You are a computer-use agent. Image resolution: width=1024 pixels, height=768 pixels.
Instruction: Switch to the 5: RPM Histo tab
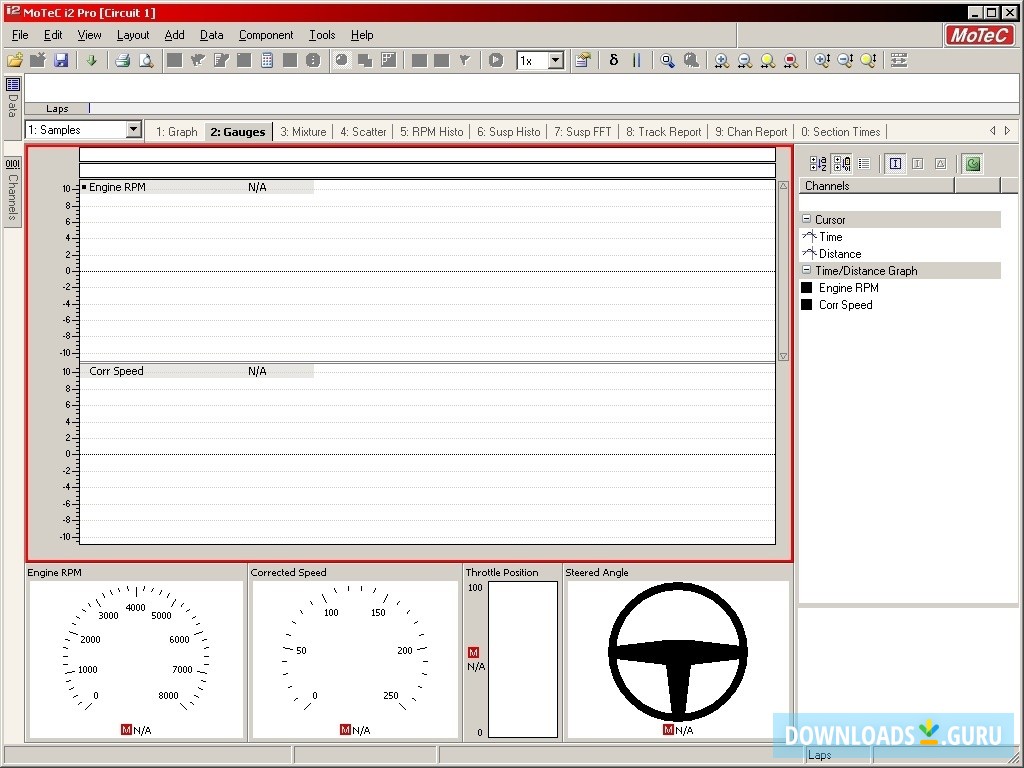432,131
